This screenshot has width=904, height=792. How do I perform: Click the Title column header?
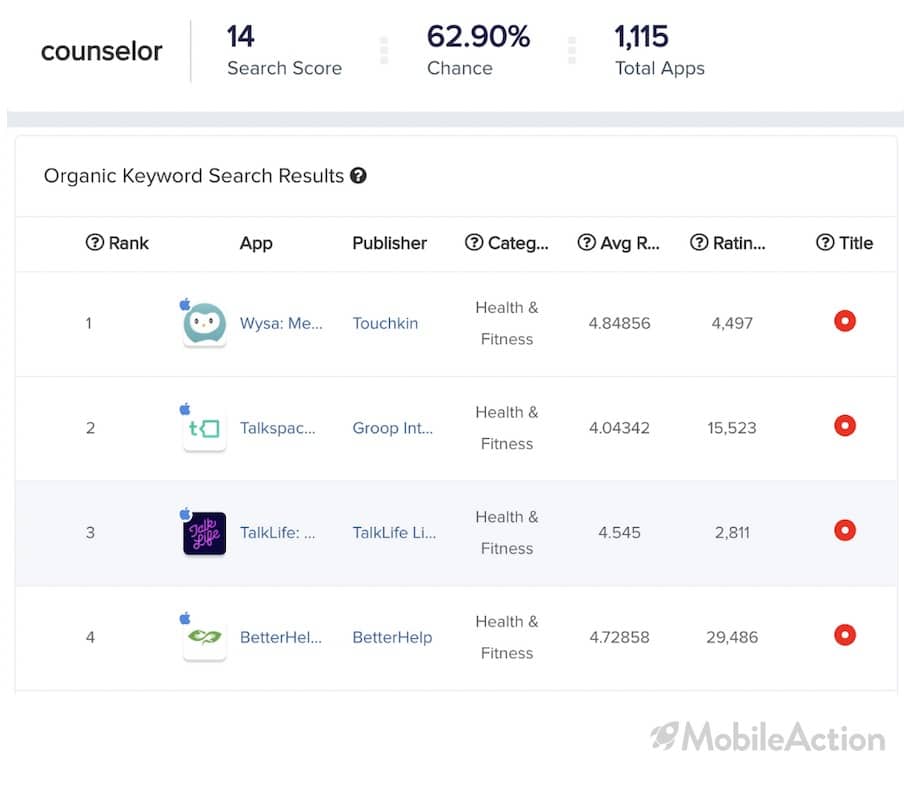(856, 243)
